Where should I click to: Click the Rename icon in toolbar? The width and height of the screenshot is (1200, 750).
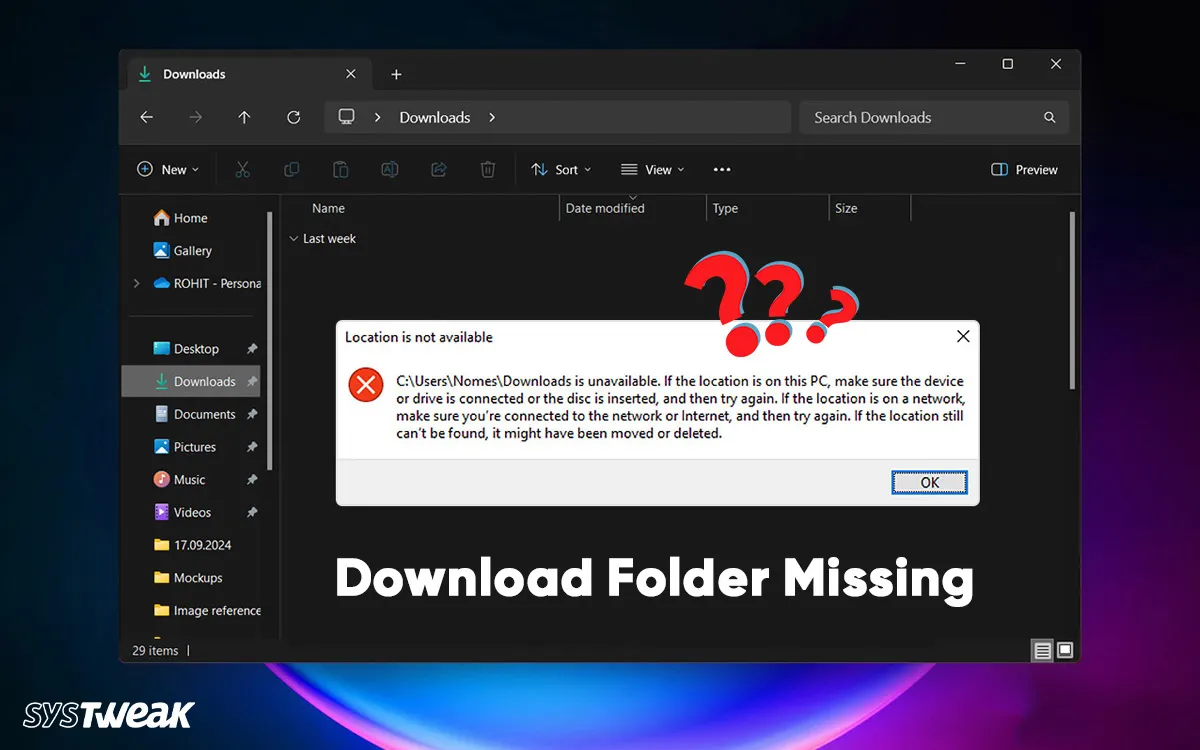tap(389, 170)
